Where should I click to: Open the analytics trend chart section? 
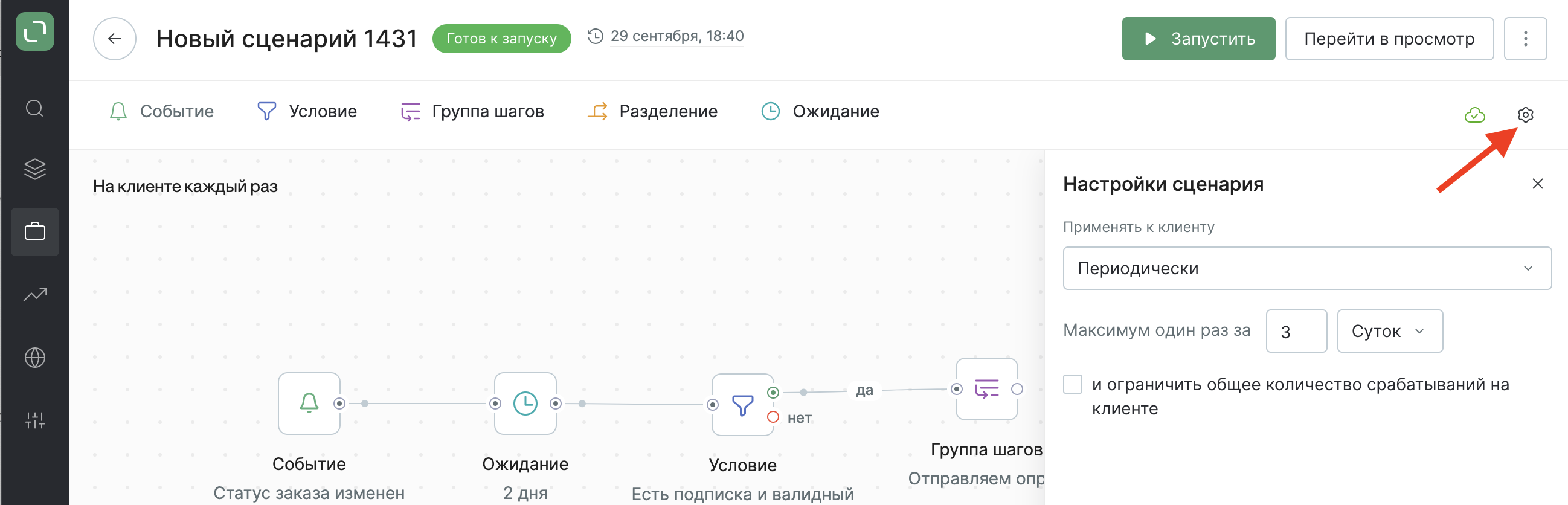point(34,295)
